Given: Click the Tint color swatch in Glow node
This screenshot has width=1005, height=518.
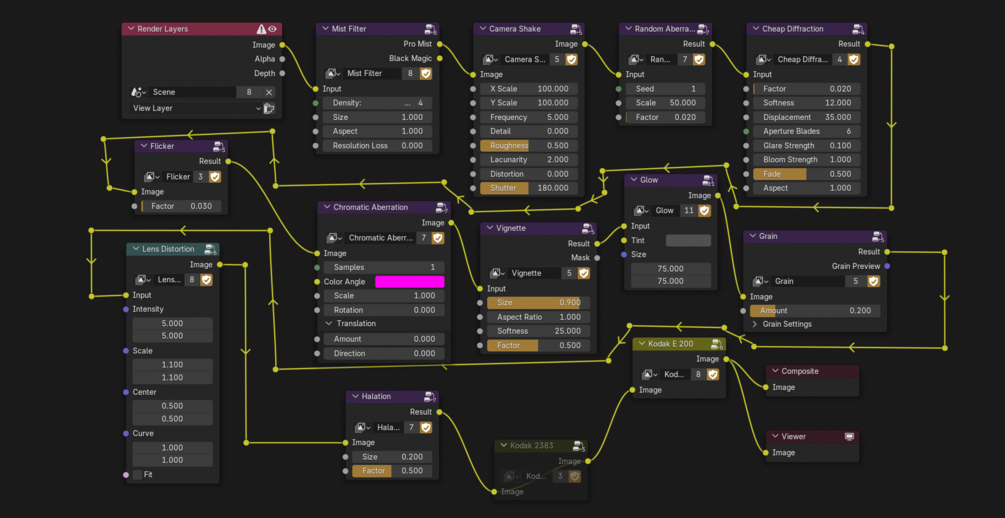Looking at the screenshot, I should pos(688,240).
